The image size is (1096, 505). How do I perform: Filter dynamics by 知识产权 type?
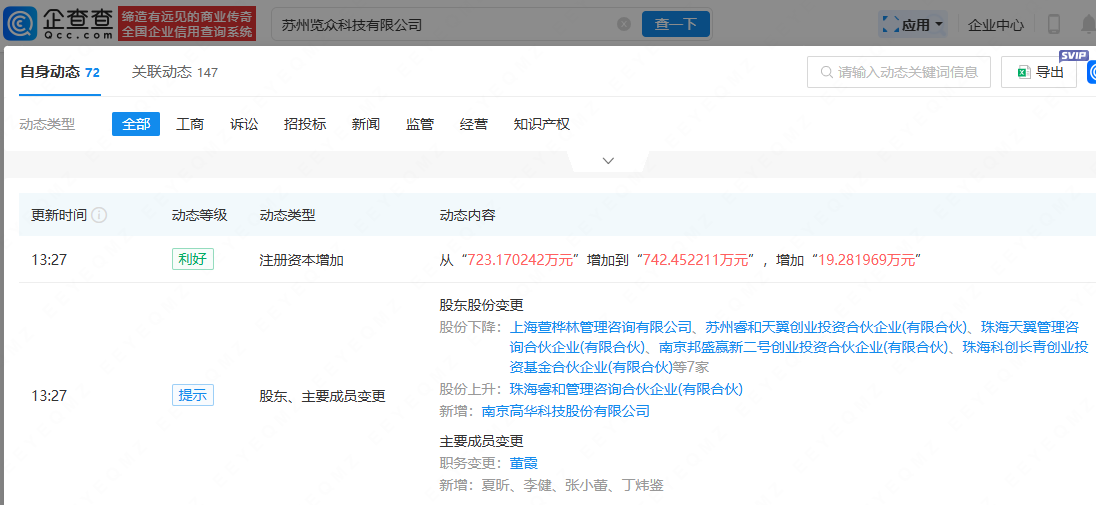coord(541,124)
